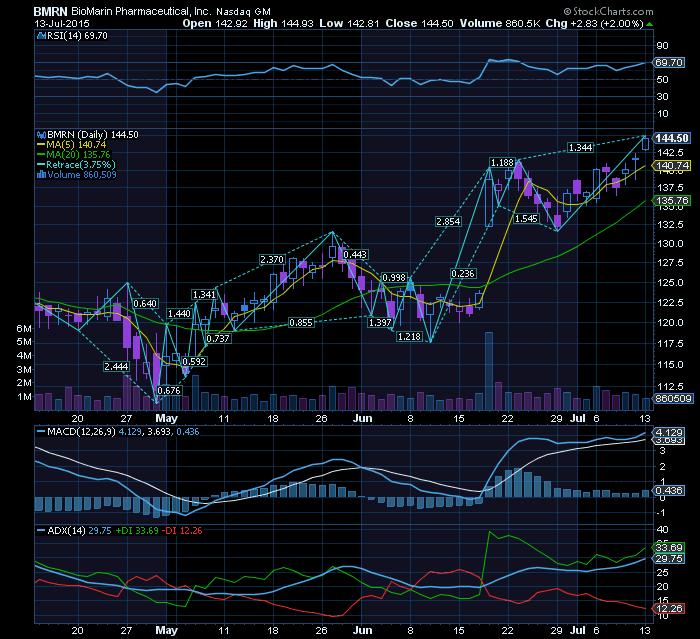This screenshot has height=639, width=700.
Task: Click the 0.236 retrace label
Action: coord(463,273)
